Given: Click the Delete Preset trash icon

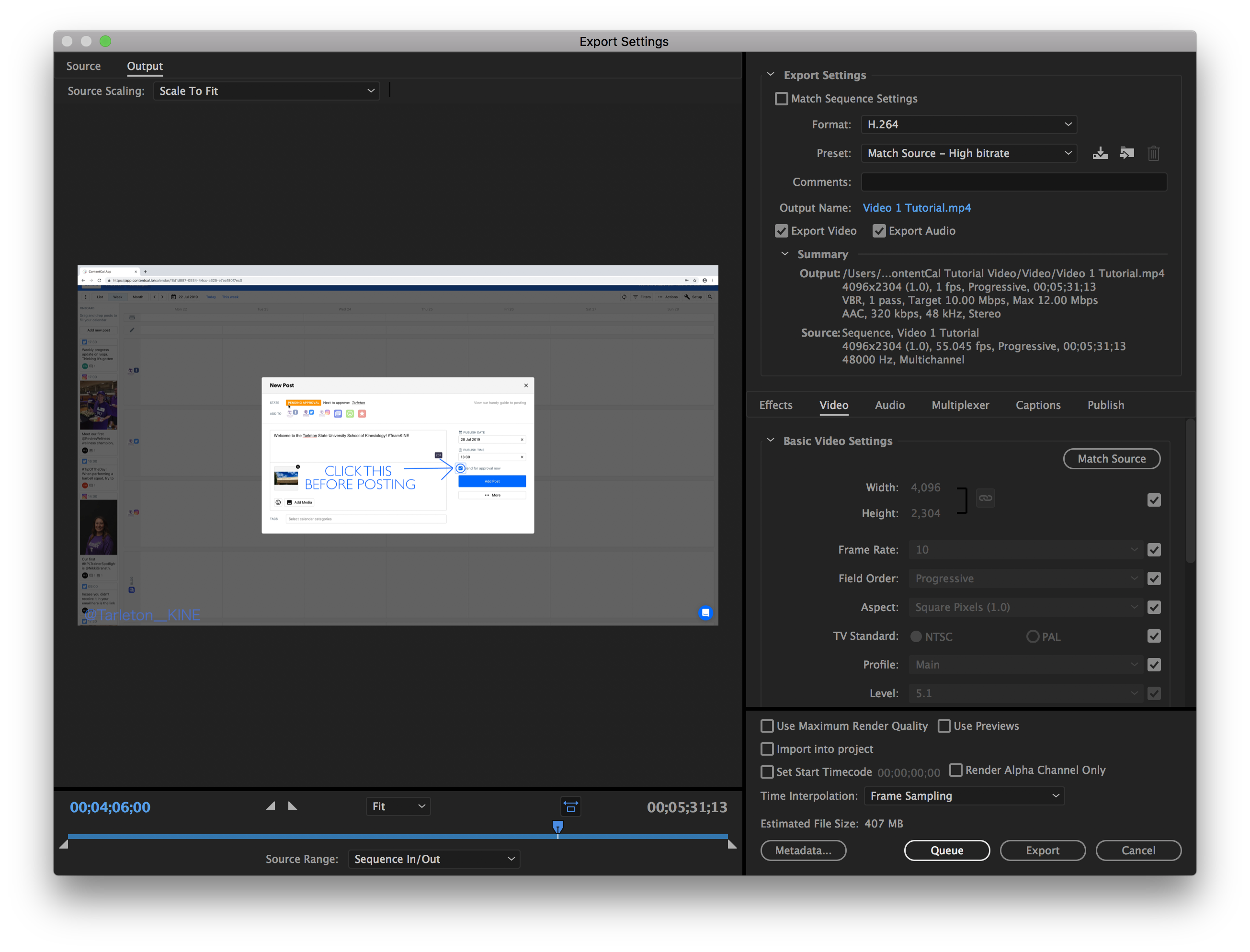Looking at the screenshot, I should point(1153,153).
